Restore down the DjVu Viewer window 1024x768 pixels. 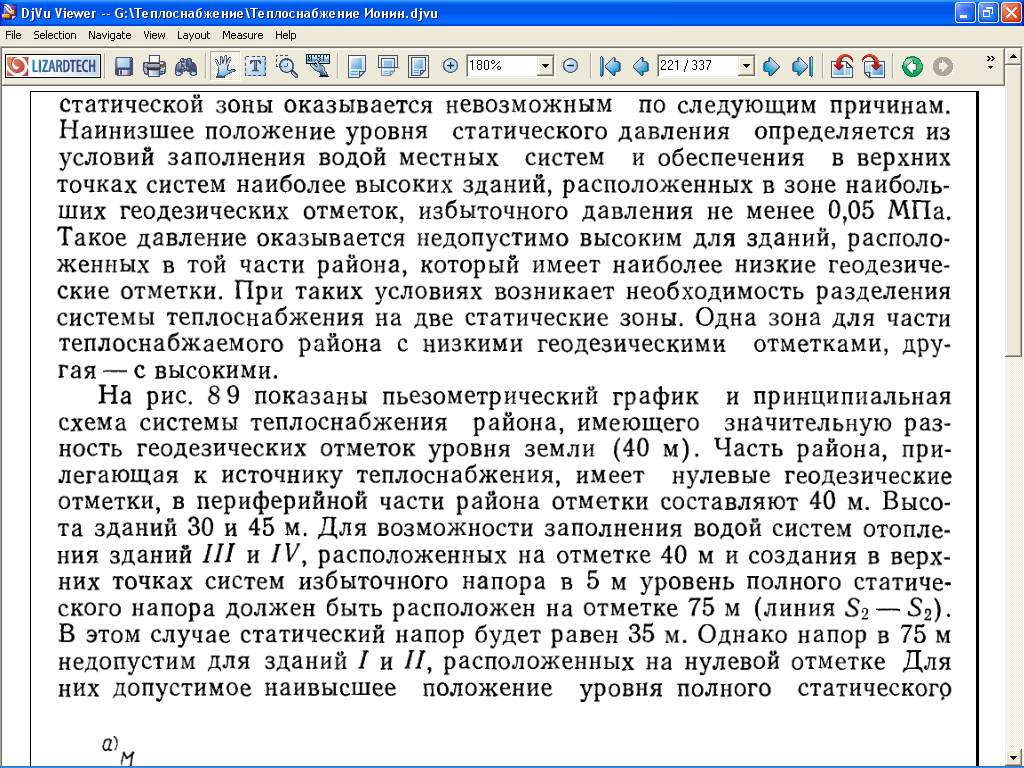[987, 12]
